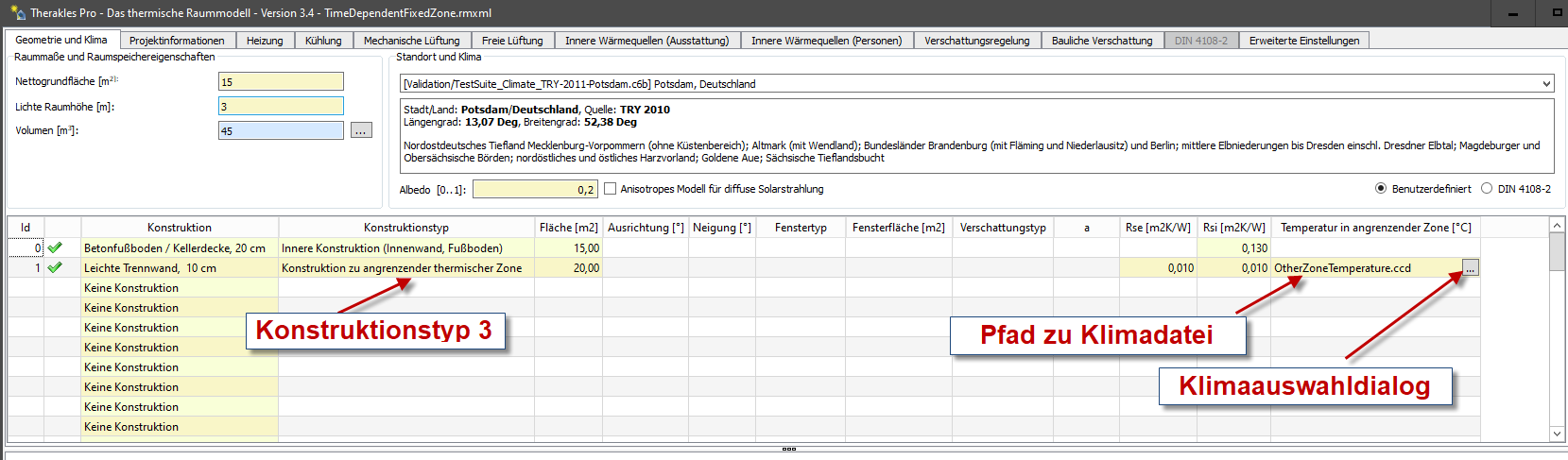Select Konstruktion zu angrenzender thermischer Zone cell

[406, 268]
